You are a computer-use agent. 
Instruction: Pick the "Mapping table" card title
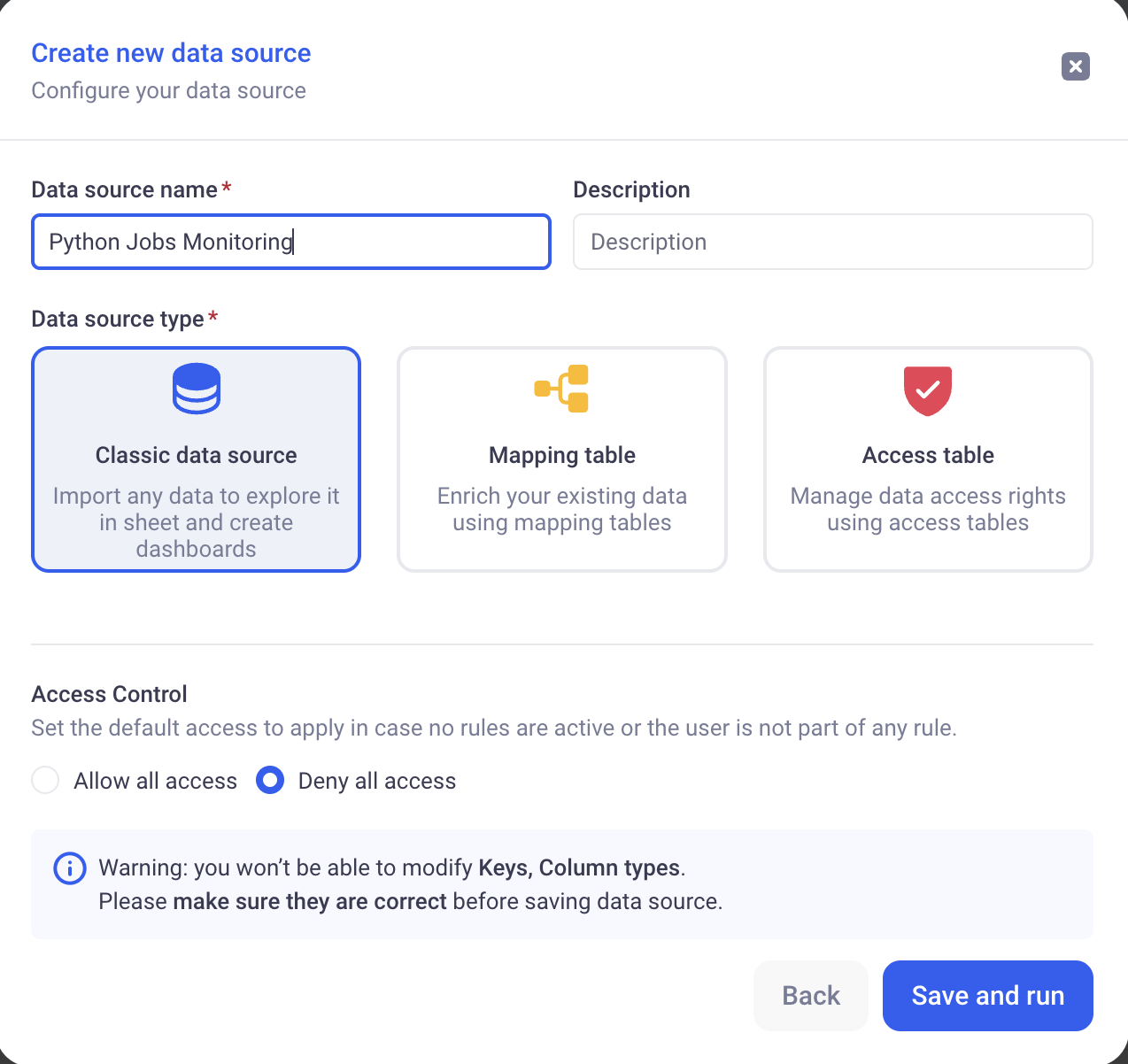tap(562, 455)
